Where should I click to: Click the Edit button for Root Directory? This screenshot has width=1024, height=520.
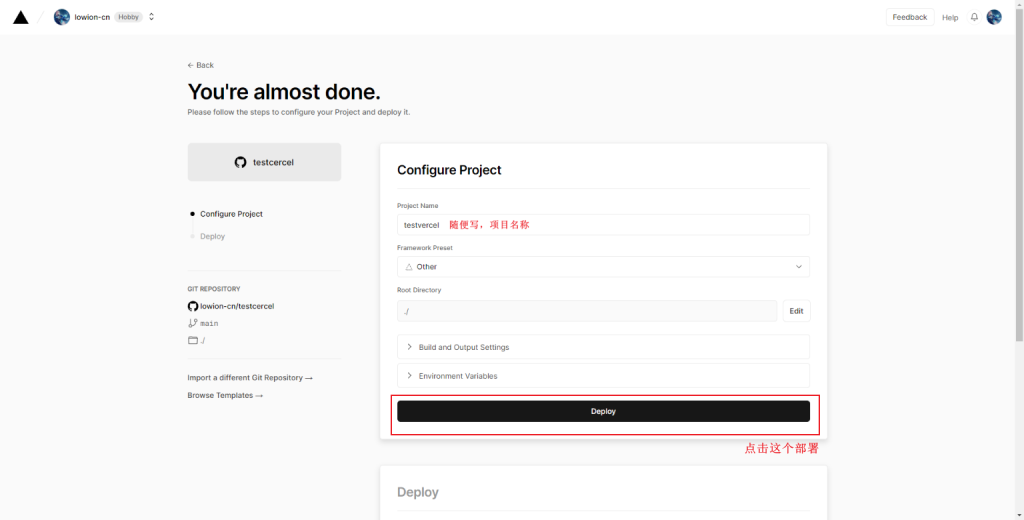coord(797,311)
